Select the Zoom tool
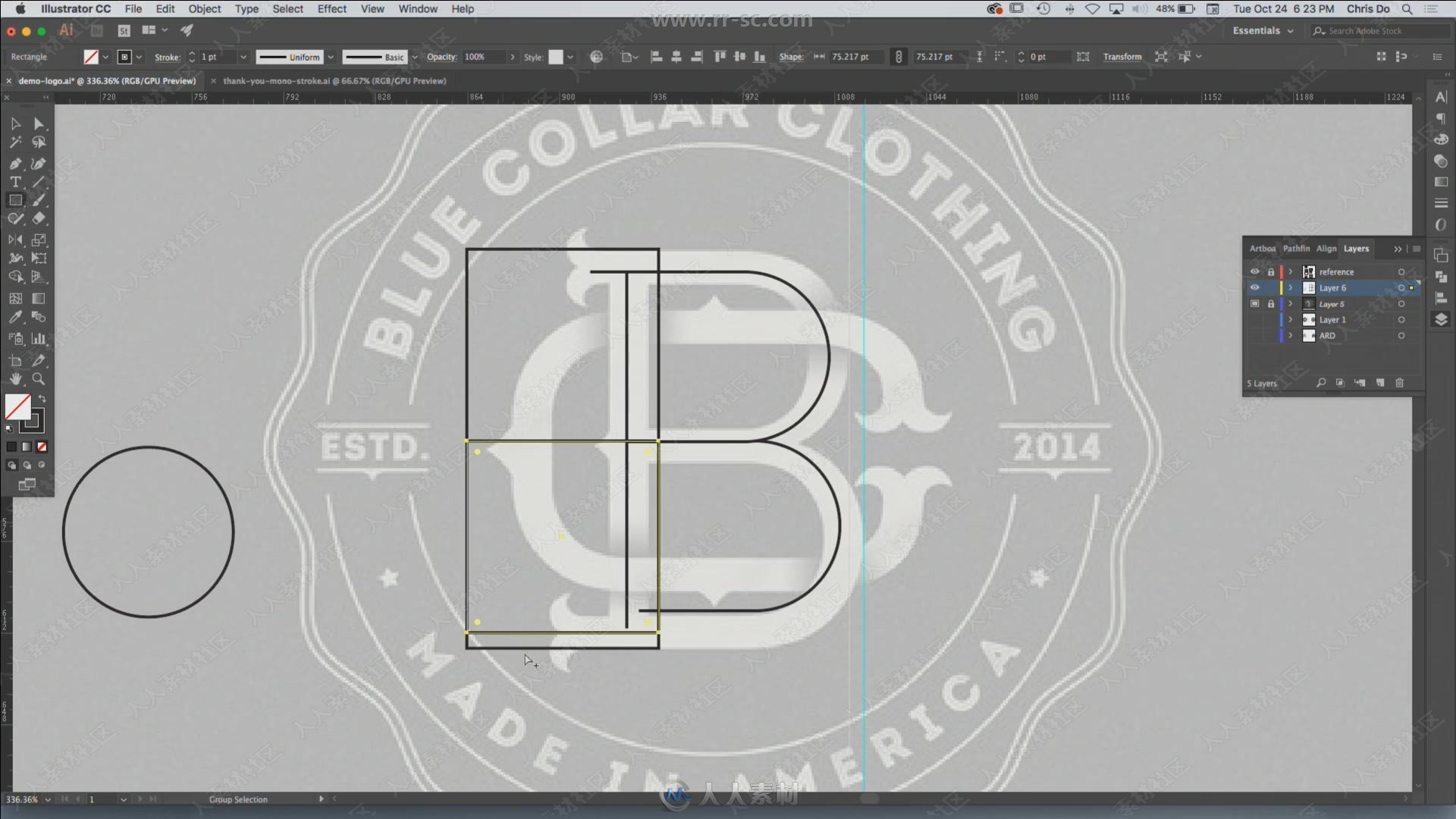1456x819 pixels. pos(39,379)
